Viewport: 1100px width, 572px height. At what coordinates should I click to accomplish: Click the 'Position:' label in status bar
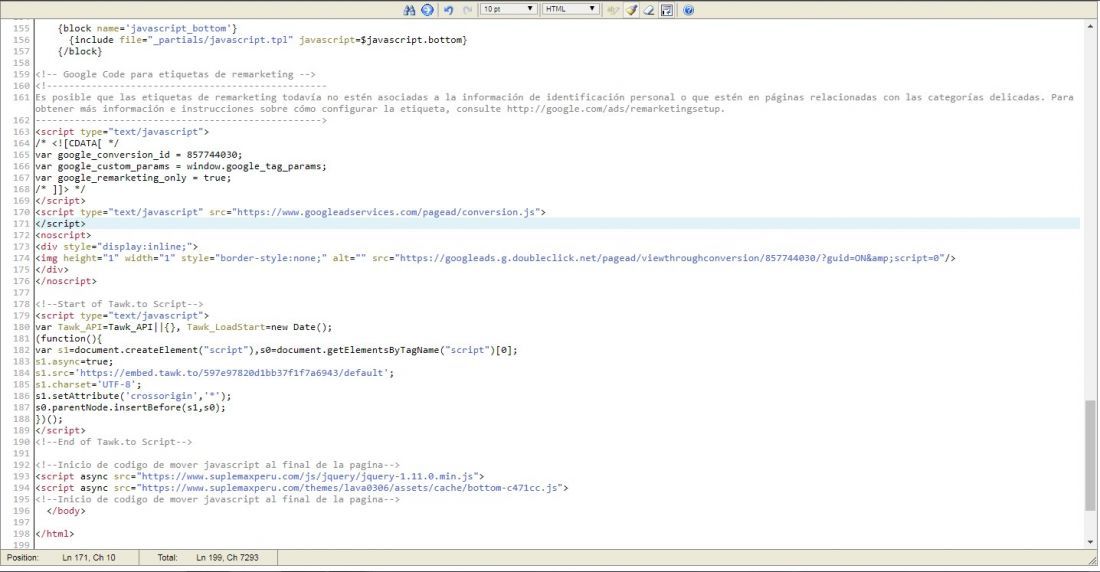(x=22, y=557)
